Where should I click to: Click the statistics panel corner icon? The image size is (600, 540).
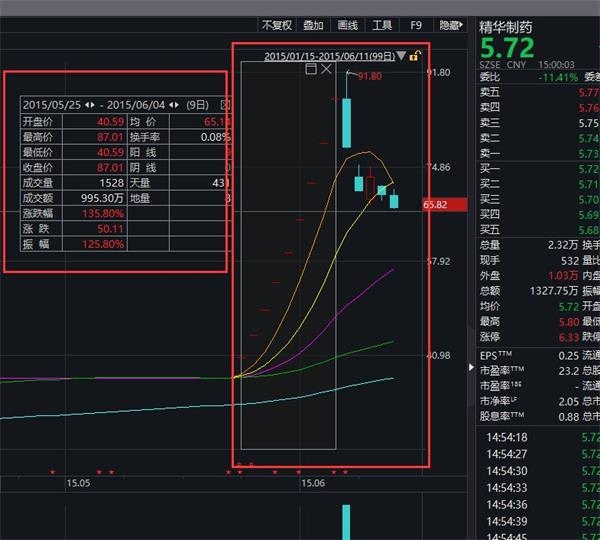tap(224, 104)
